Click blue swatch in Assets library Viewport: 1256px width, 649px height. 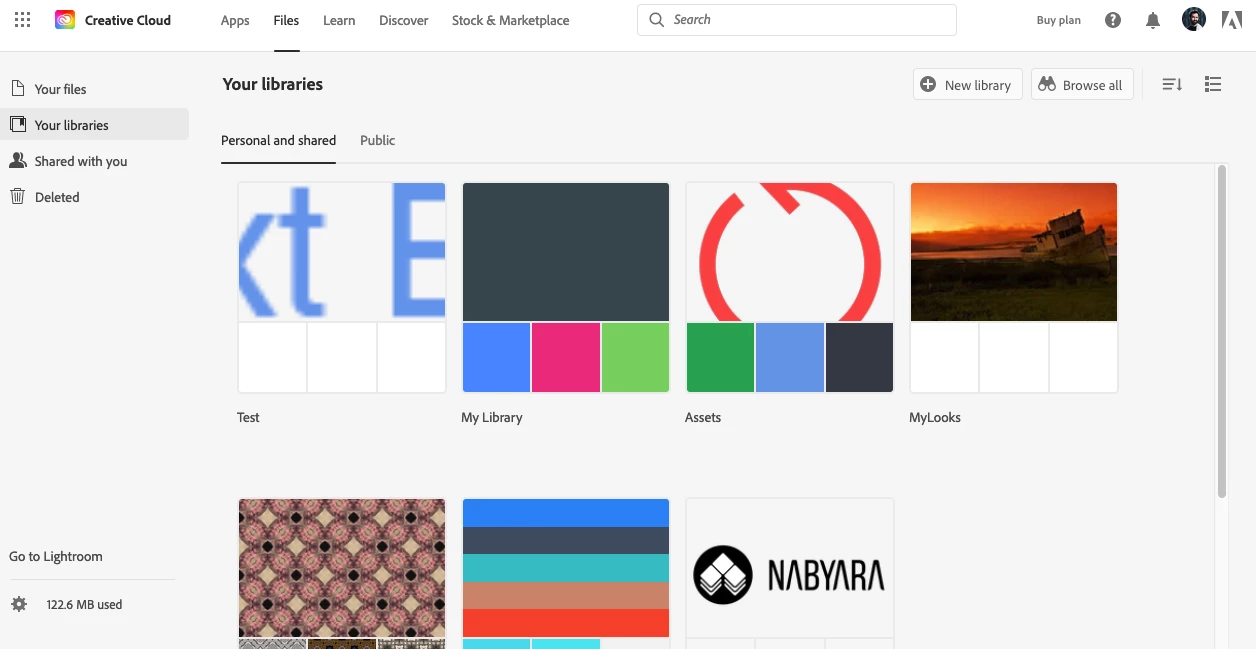(x=790, y=357)
